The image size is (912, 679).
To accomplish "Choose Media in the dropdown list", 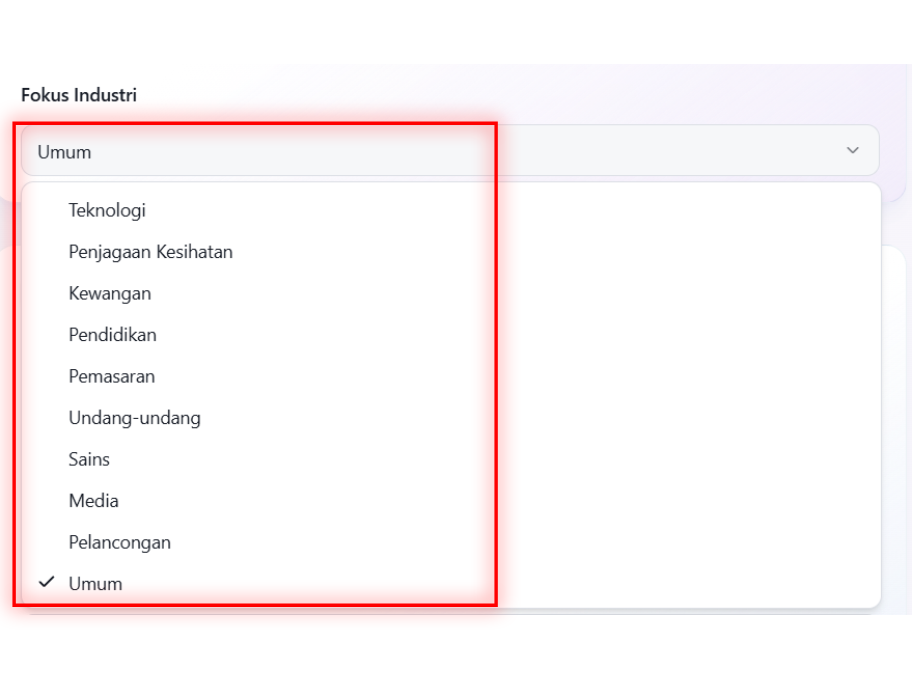I will point(93,501).
